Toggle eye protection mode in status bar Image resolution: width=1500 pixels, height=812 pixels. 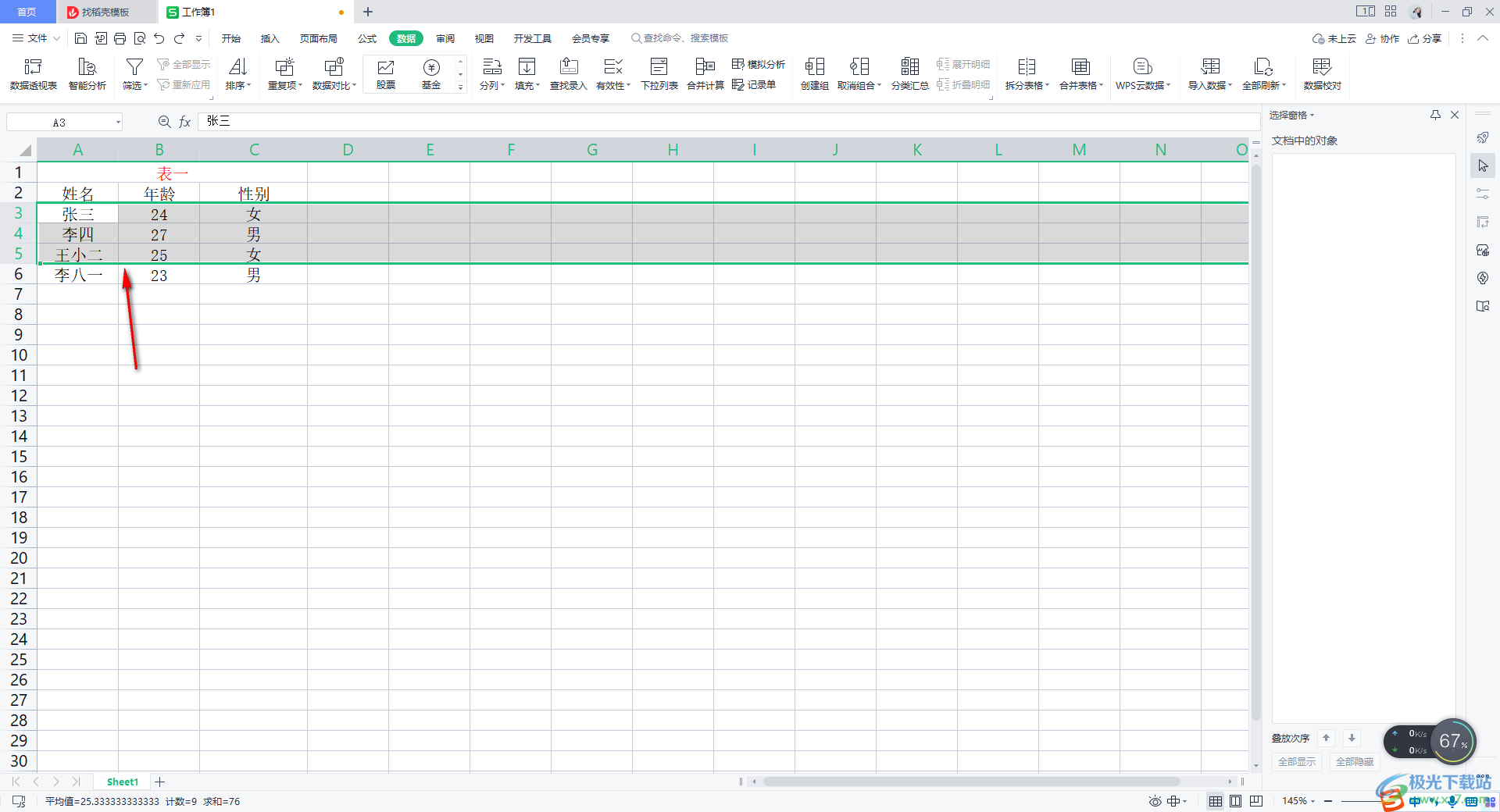click(x=1155, y=801)
